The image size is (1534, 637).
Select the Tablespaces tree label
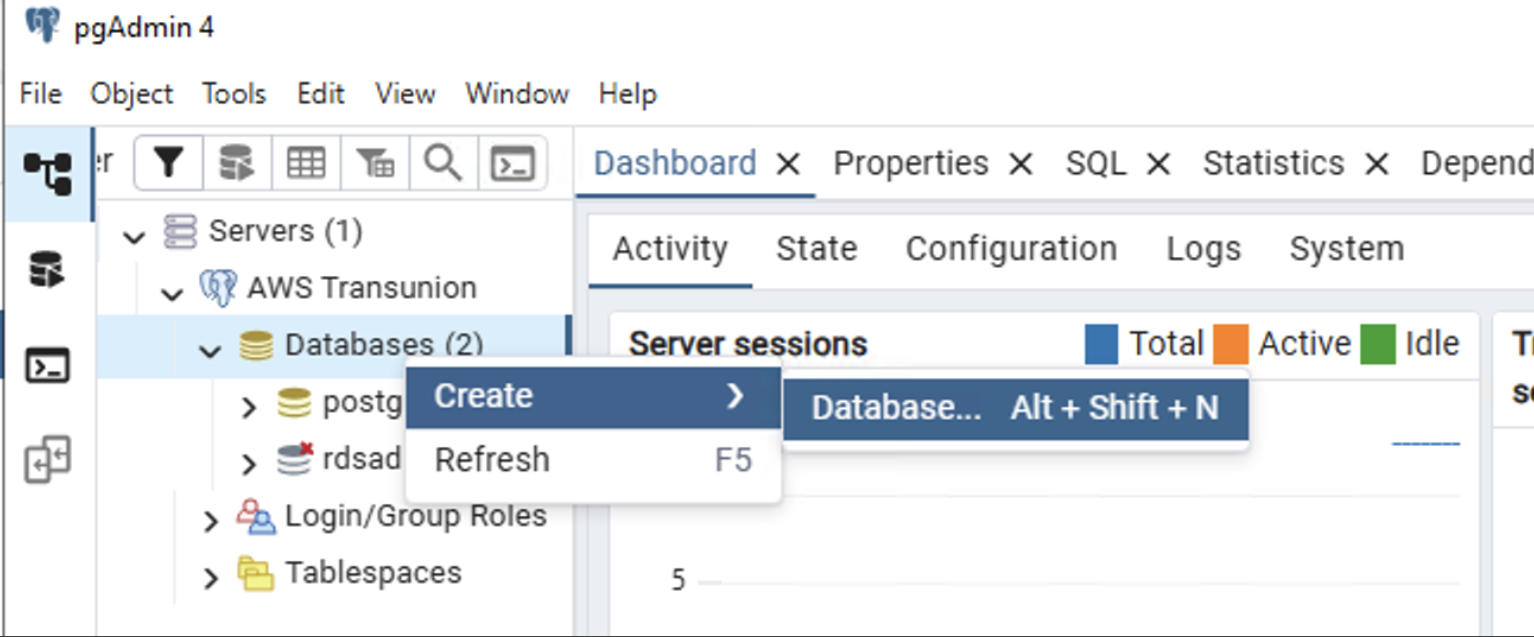click(373, 574)
